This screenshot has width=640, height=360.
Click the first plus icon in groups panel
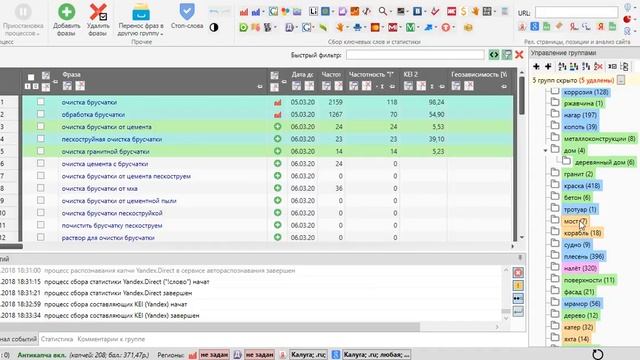(x=536, y=66)
